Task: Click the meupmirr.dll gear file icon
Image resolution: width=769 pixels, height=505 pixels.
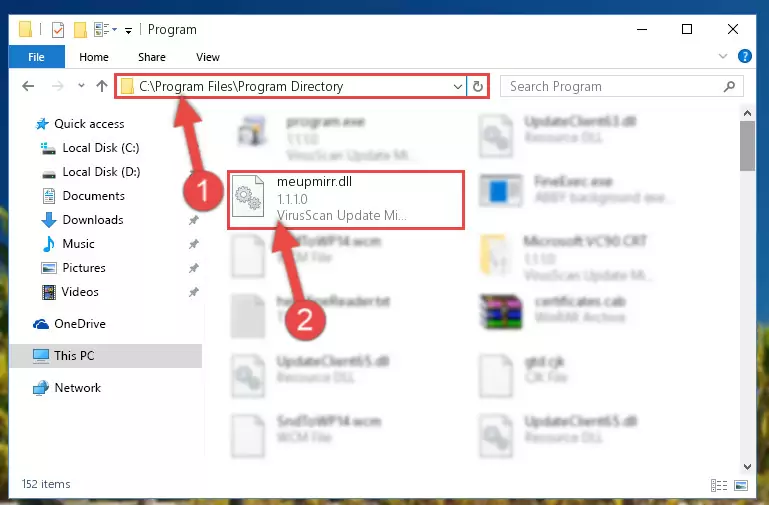Action: coord(248,196)
